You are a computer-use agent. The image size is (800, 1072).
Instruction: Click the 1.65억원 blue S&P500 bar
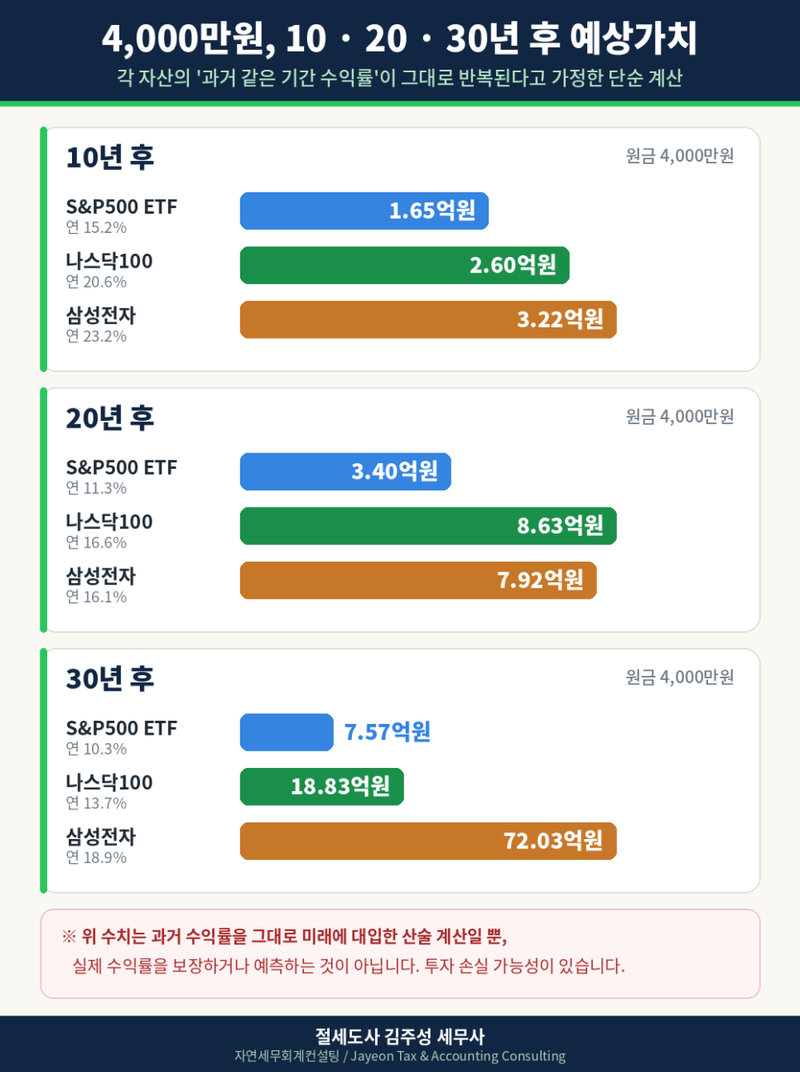click(x=364, y=211)
